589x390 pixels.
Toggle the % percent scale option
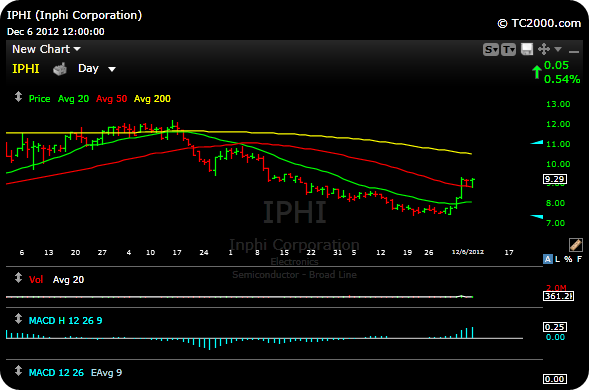pyautogui.click(x=568, y=259)
